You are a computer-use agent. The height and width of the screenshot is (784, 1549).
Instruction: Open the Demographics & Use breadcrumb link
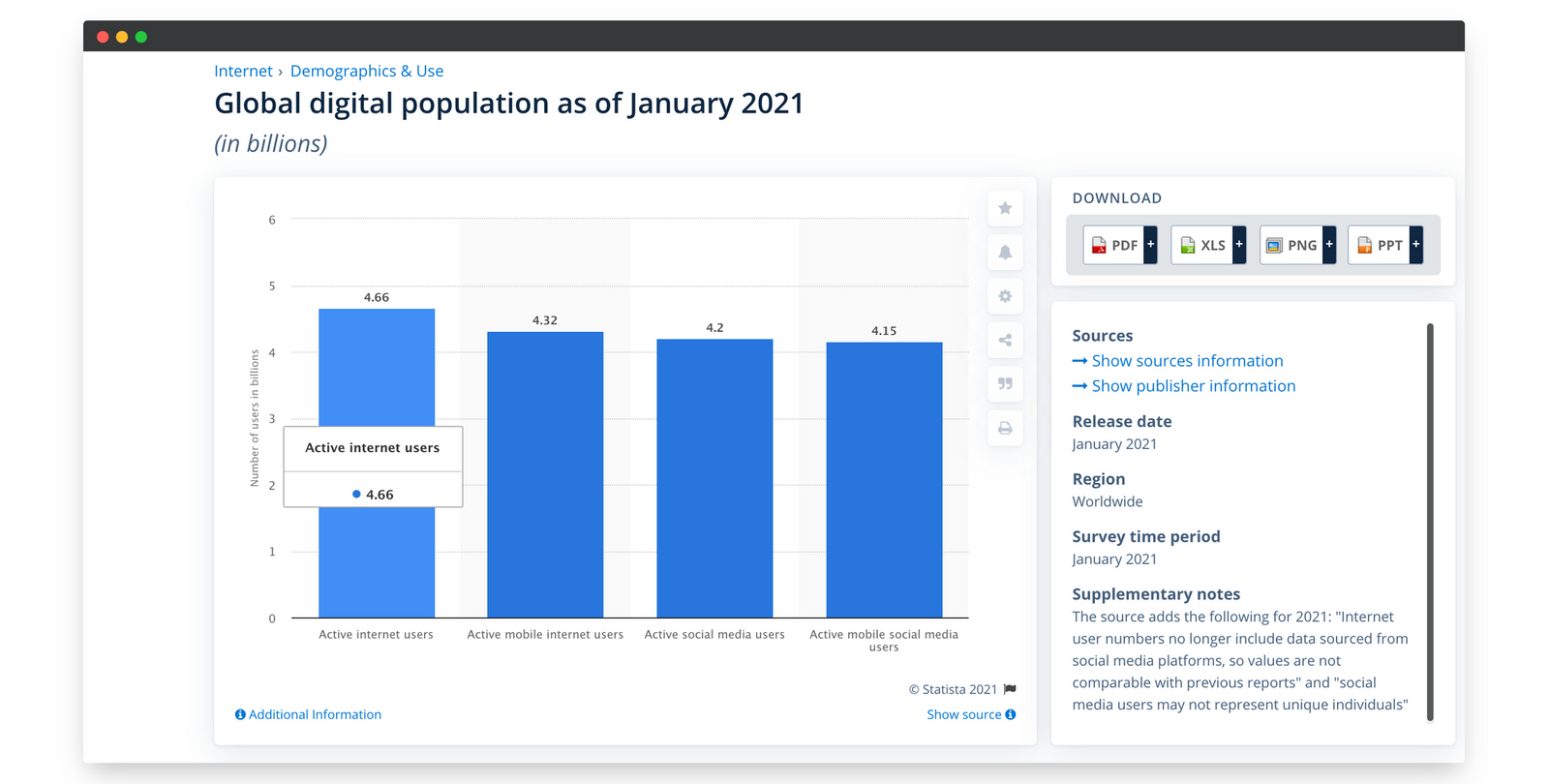pyautogui.click(x=367, y=71)
